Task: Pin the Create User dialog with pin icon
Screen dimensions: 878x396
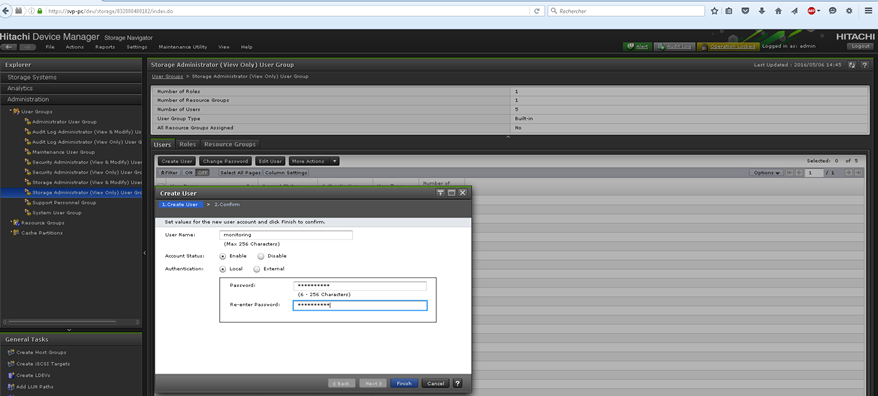Action: tap(440, 193)
